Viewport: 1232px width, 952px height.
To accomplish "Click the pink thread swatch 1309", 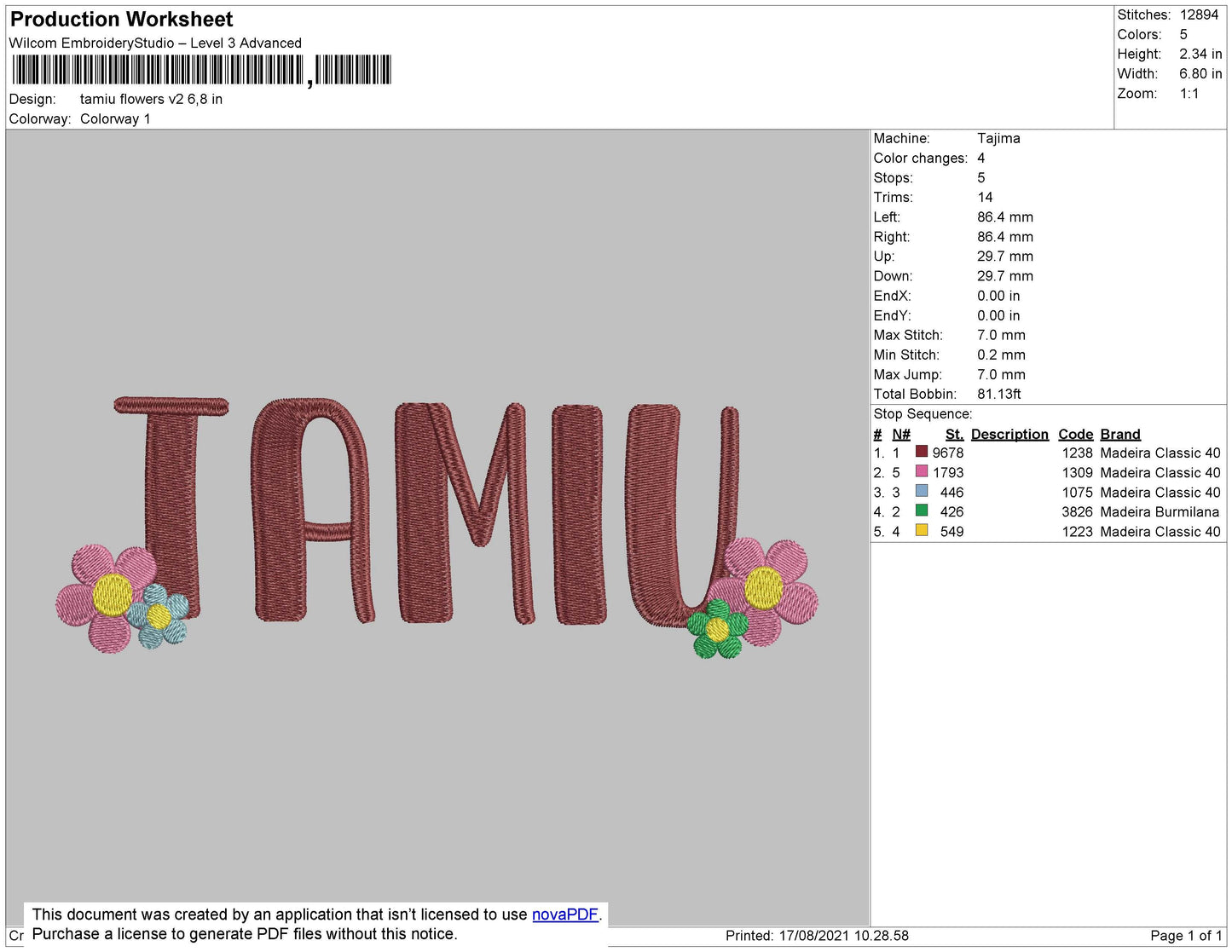I will point(922,471).
